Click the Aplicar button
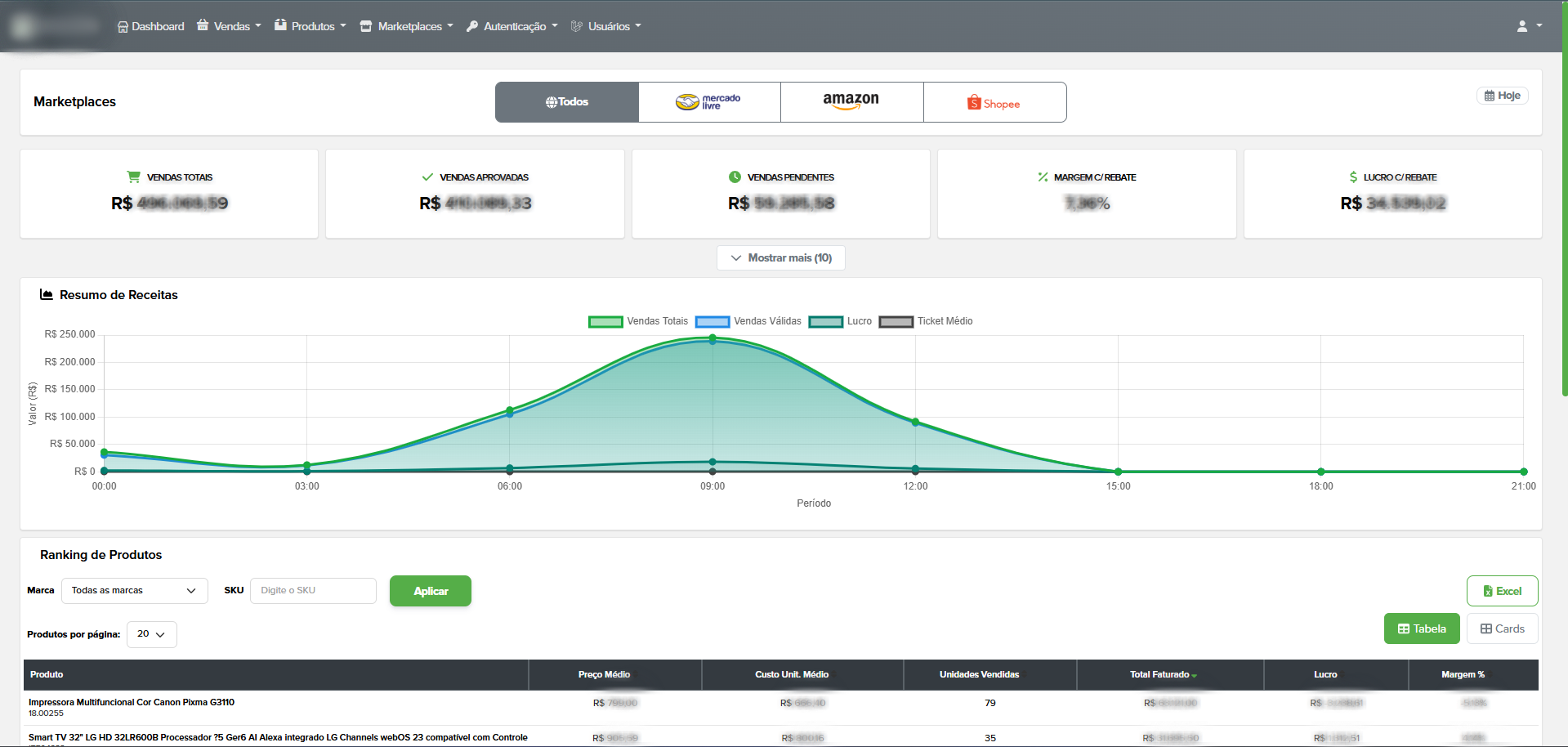Screen dimensions: 1568x747 pos(430,590)
